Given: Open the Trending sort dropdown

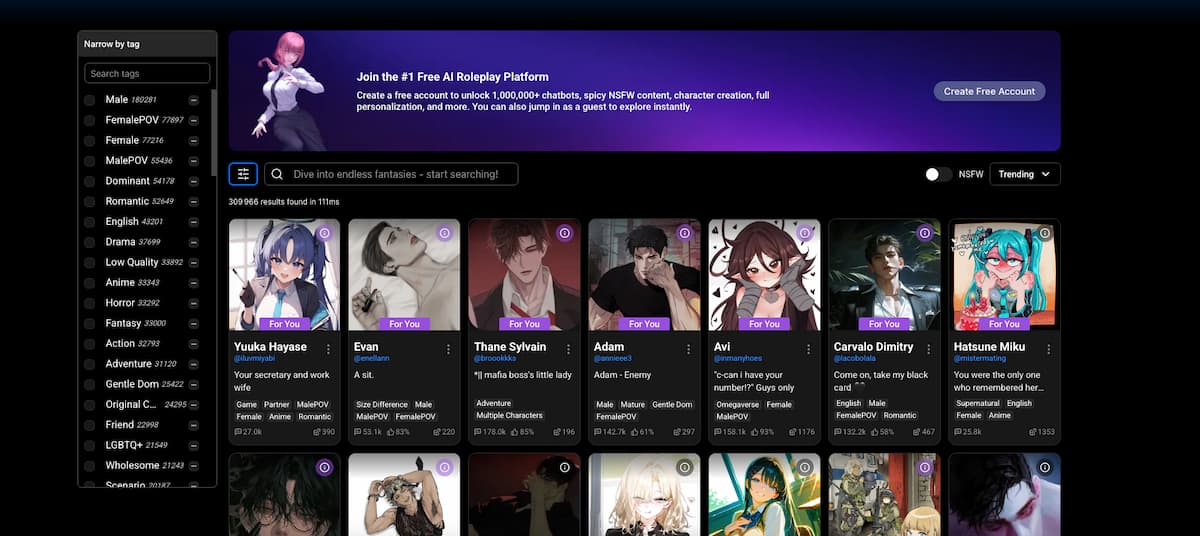Looking at the screenshot, I should click(1024, 174).
